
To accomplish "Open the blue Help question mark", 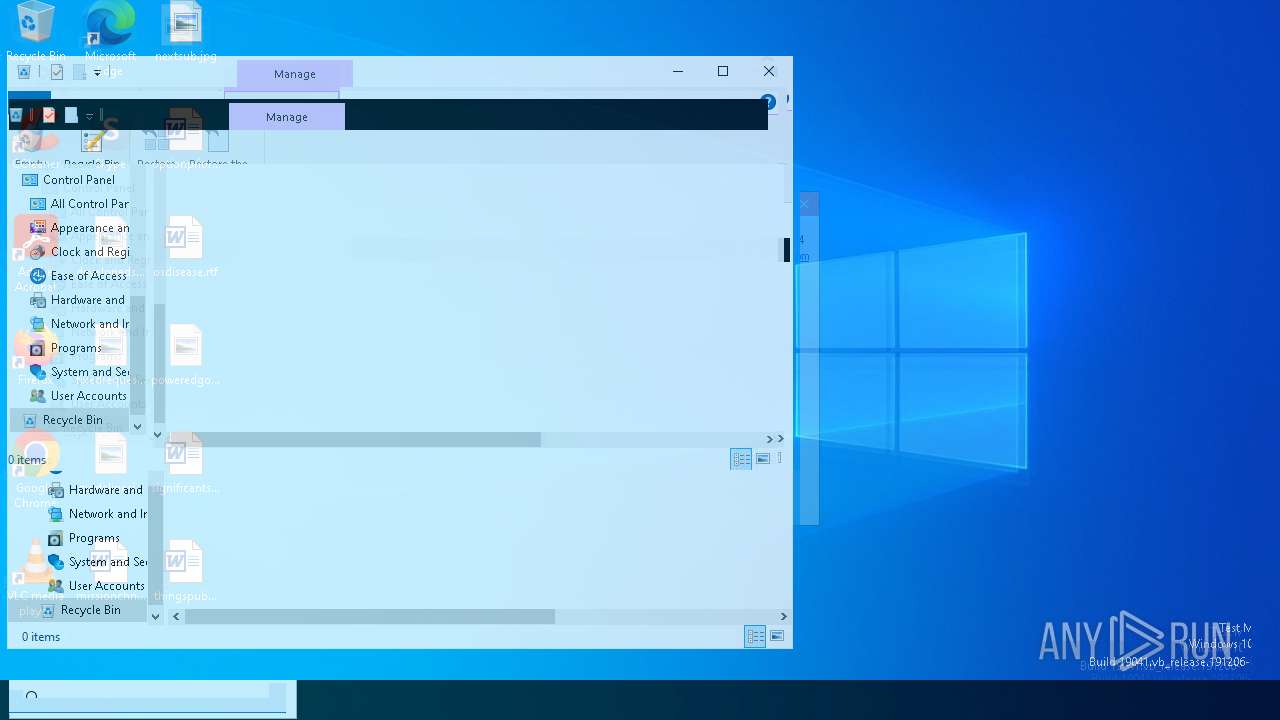I will (768, 102).
